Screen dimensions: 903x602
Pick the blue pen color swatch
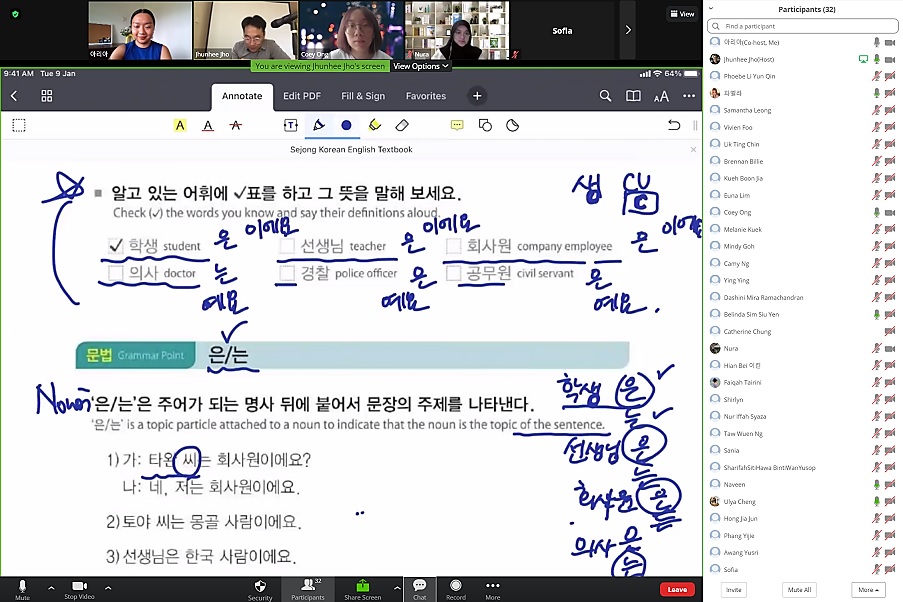pos(346,125)
